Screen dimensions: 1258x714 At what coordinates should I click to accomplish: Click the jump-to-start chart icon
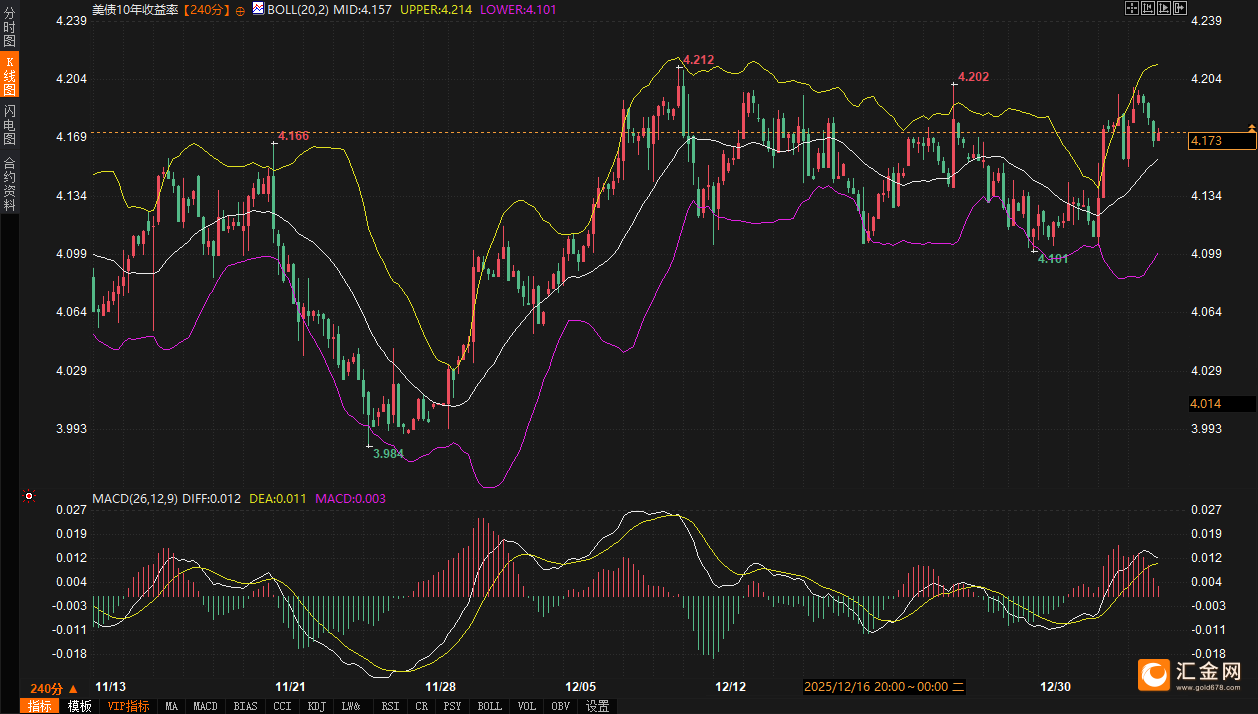[x=1148, y=9]
